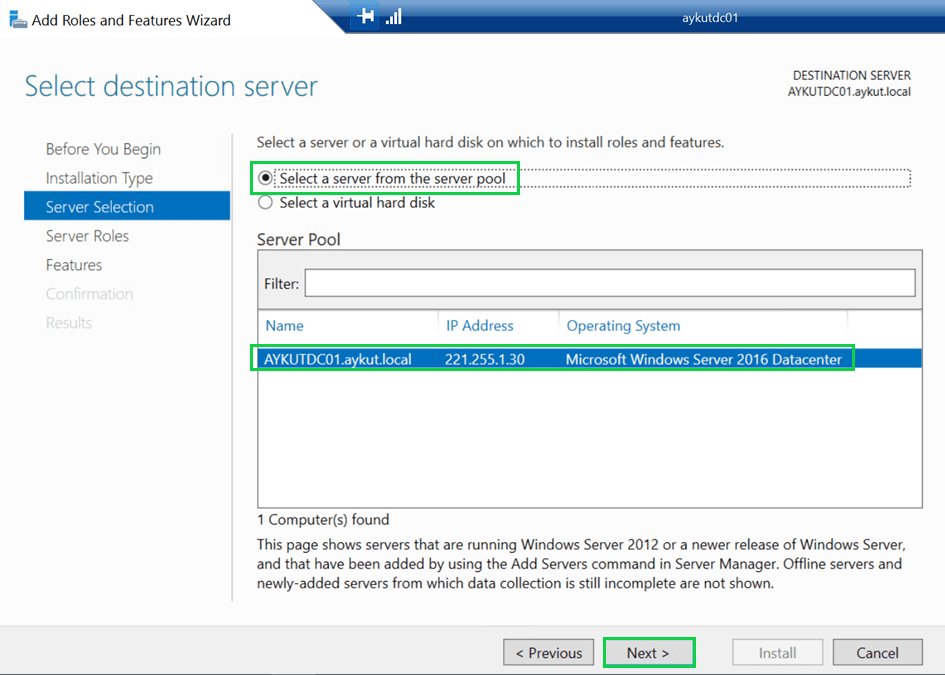This screenshot has width=945, height=675.
Task: Click the signal strength bars icon
Action: (x=393, y=16)
